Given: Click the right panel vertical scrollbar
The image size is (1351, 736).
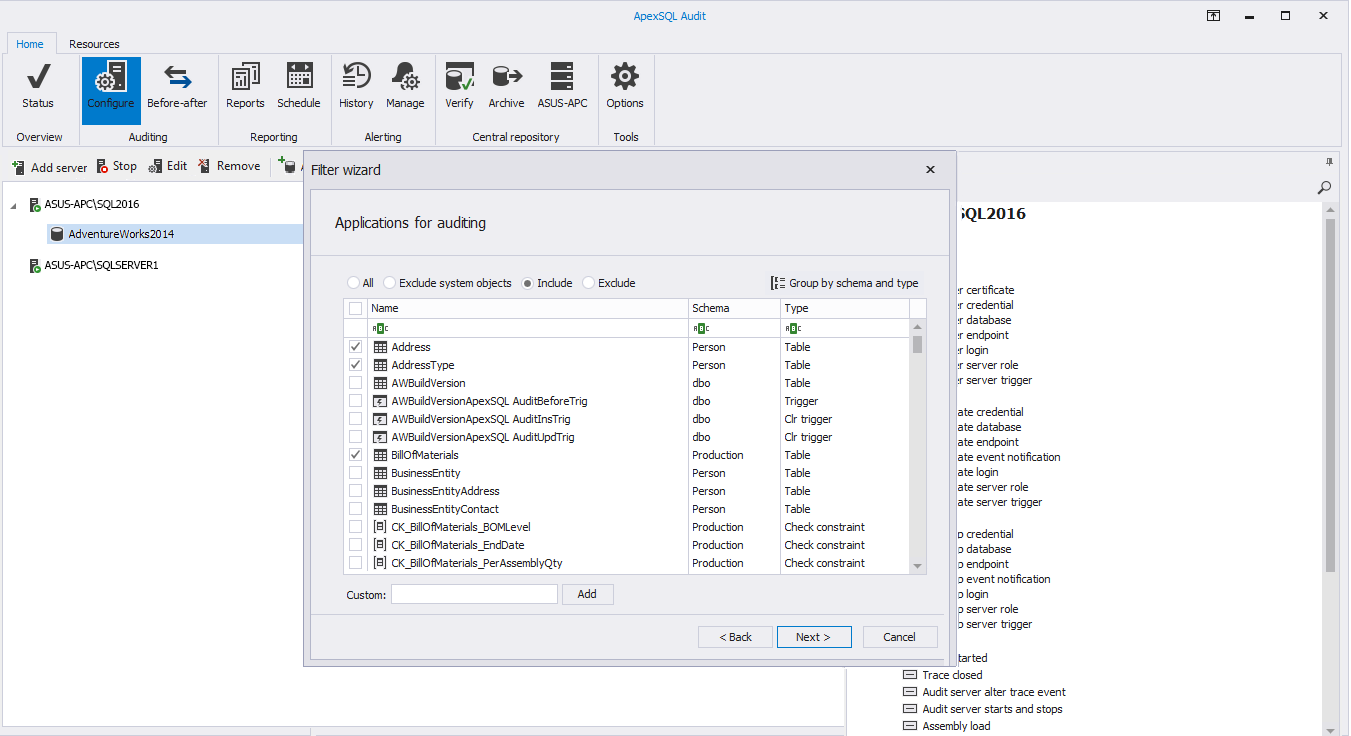Looking at the screenshot, I should (x=1330, y=395).
